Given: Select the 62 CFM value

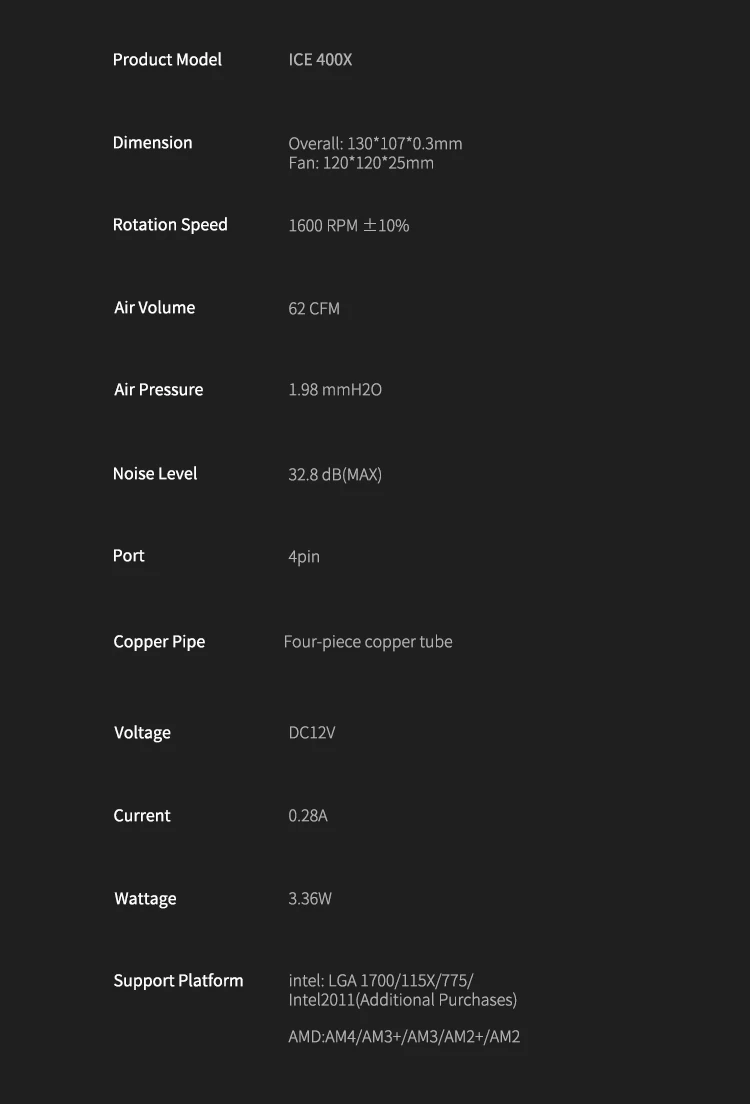Looking at the screenshot, I should point(314,309).
